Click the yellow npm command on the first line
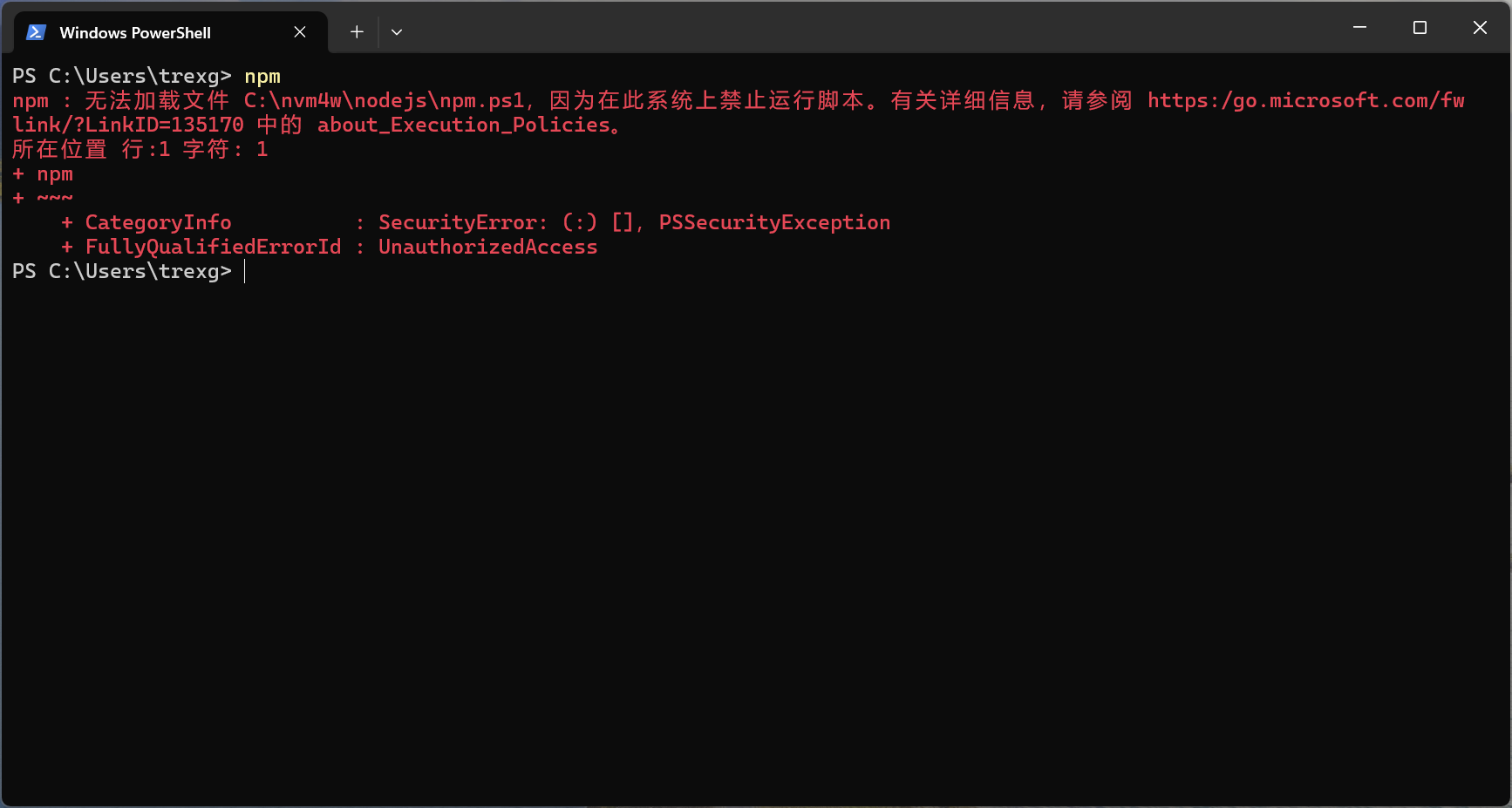Image resolution: width=1512 pixels, height=808 pixels. (262, 77)
